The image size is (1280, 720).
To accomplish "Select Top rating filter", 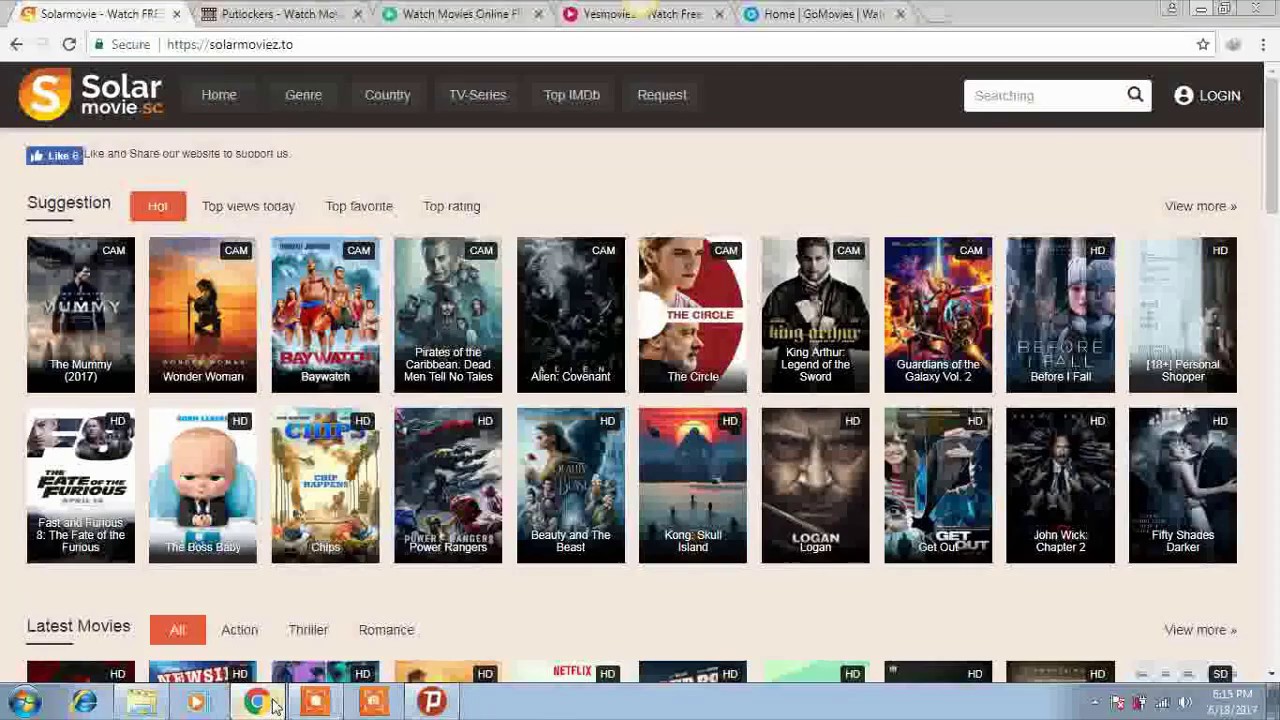I will 451,206.
